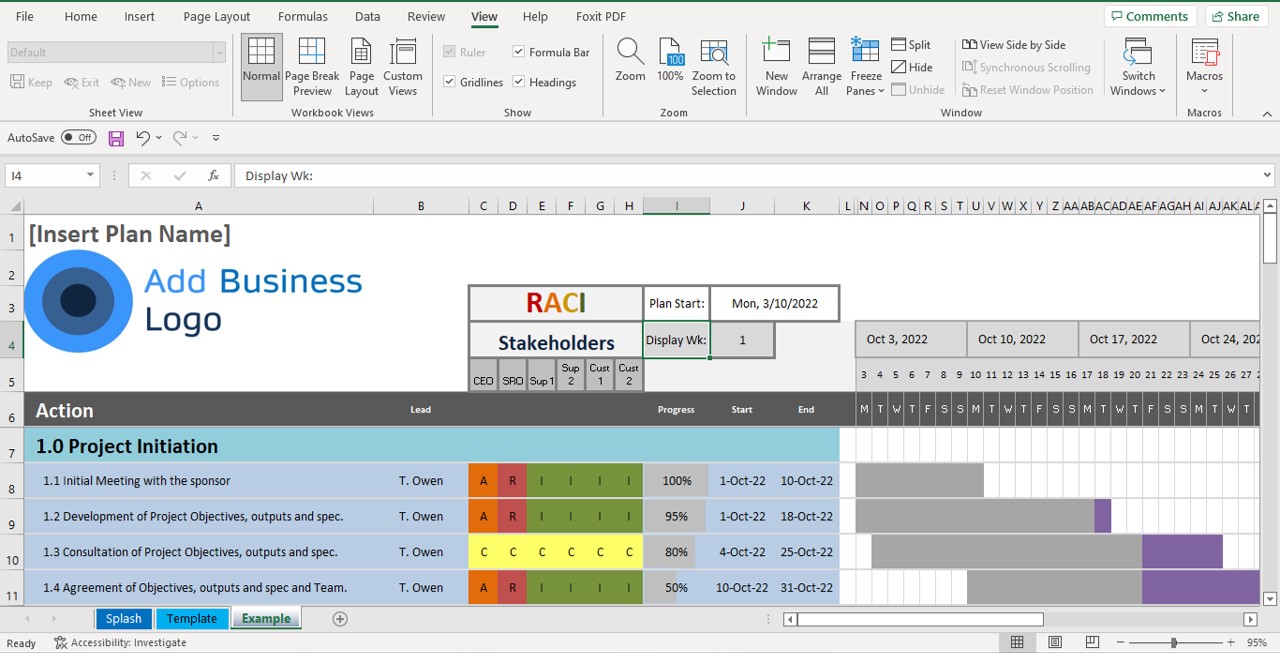Open Page Break Preview
This screenshot has width=1280, height=653.
312,67
